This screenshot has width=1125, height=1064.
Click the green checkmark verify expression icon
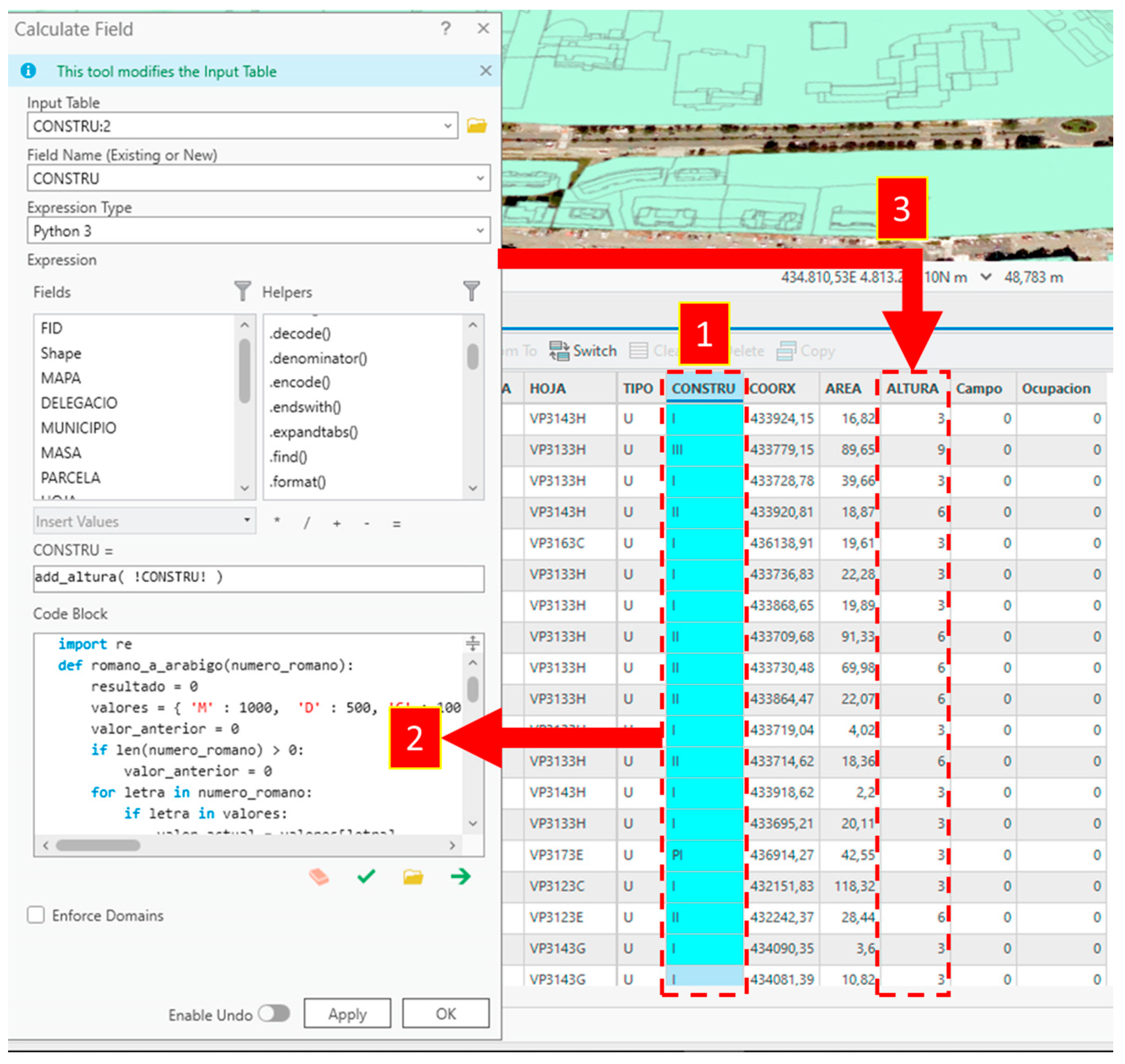[366, 877]
